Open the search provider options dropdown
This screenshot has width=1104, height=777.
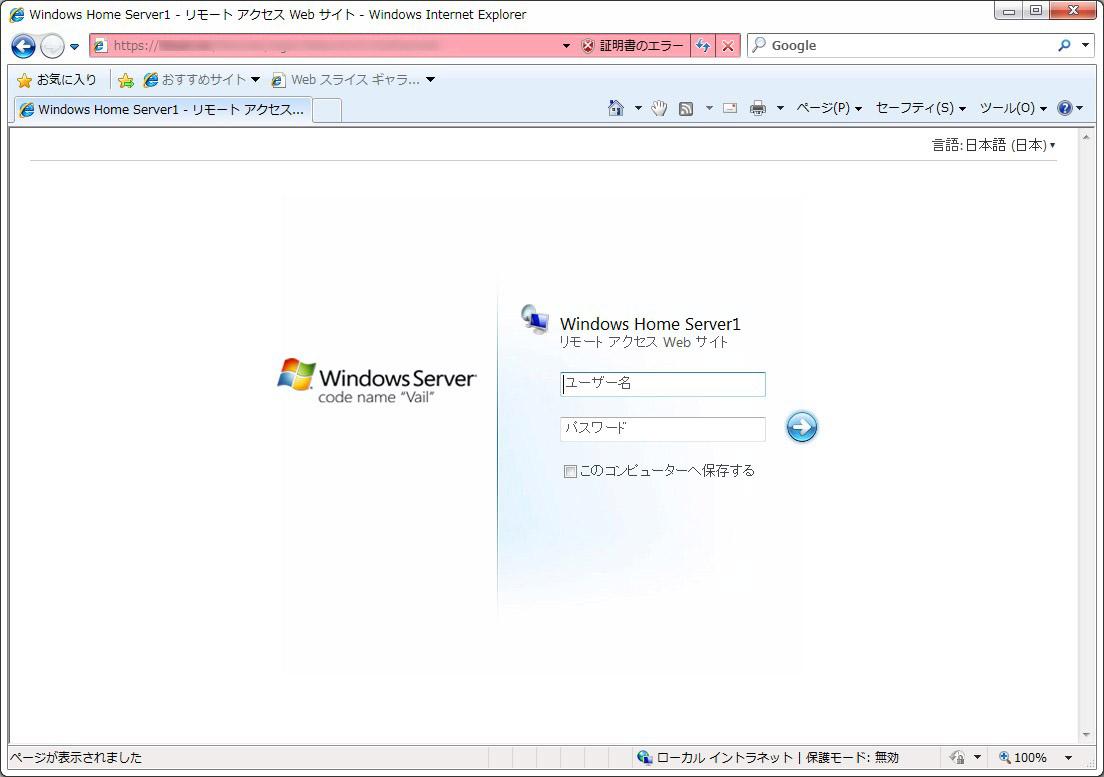pyautogui.click(x=1085, y=46)
